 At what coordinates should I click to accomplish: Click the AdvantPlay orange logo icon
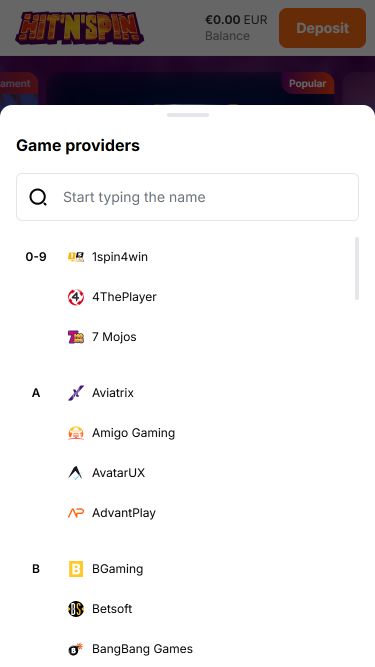coord(76,513)
